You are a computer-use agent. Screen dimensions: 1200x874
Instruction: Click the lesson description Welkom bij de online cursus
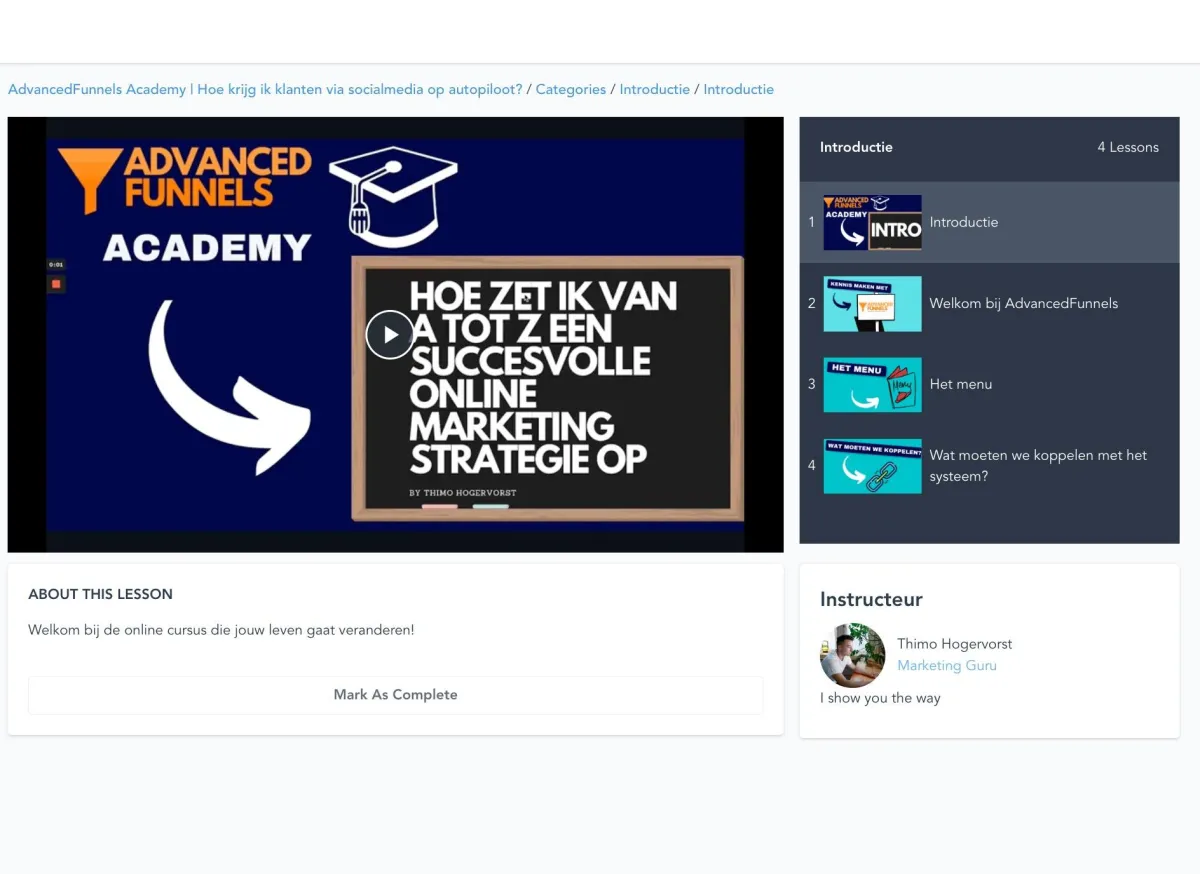tap(221, 630)
